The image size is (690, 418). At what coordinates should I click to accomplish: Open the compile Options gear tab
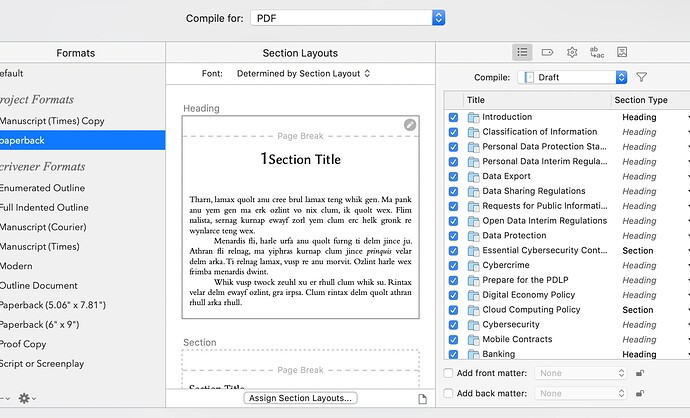(x=572, y=52)
